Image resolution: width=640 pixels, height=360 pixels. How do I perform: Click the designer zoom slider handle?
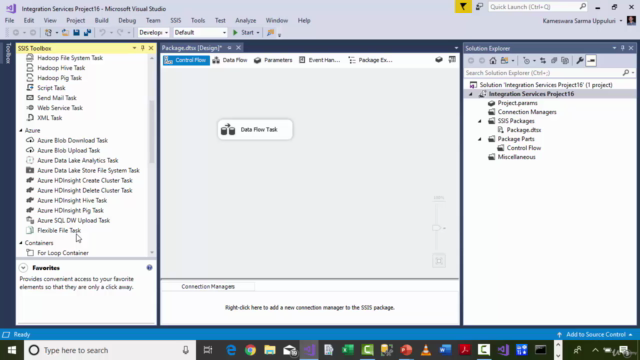436,228
